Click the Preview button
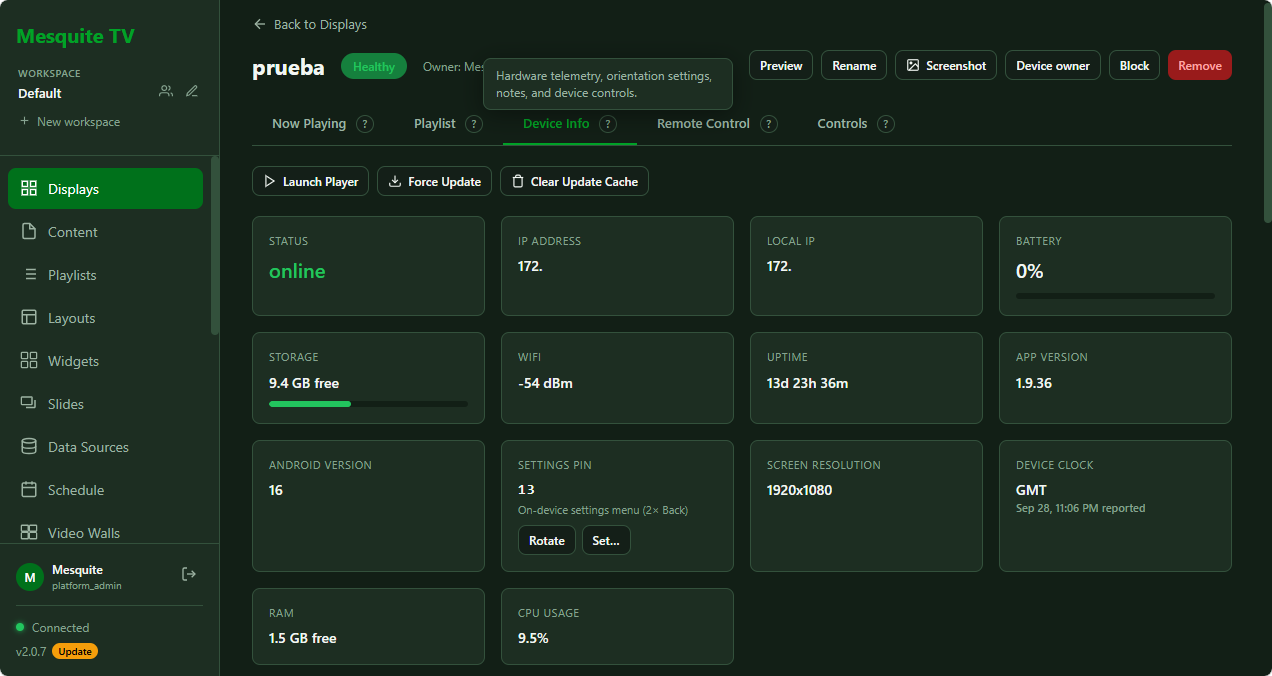 [781, 65]
